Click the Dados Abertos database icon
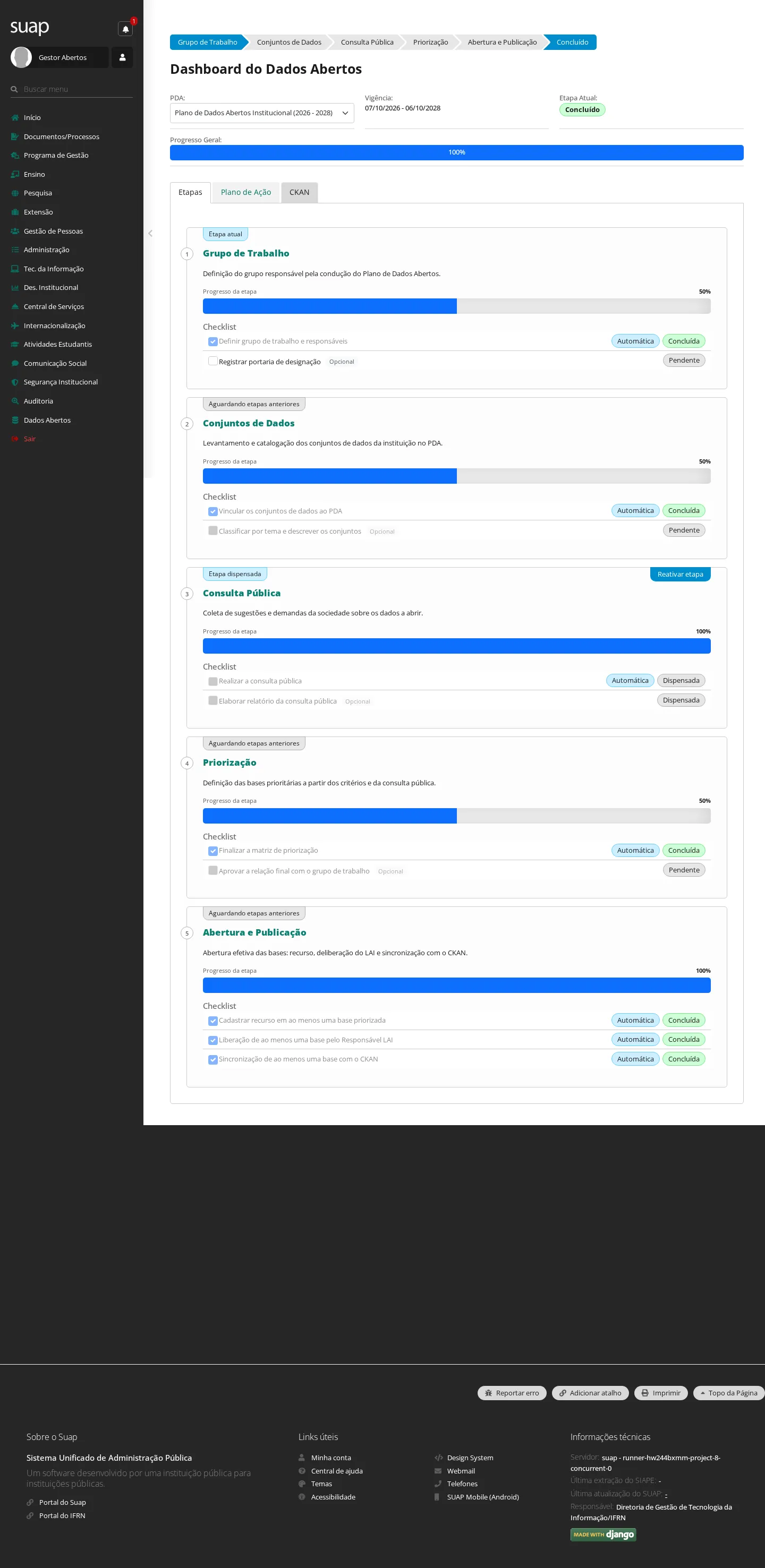Screen dimensions: 765x1568 point(15,420)
